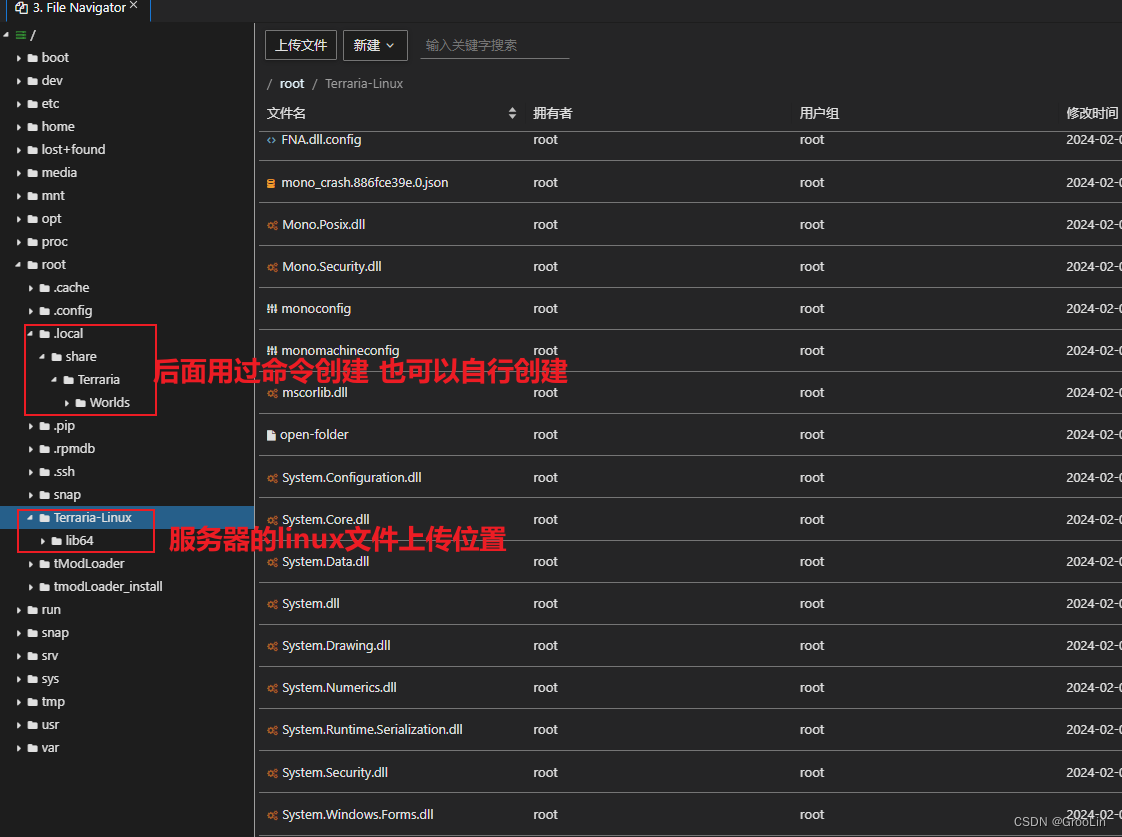This screenshot has height=837, width=1122.
Task: Expand the etc folder arrow
Action: pos(19,104)
